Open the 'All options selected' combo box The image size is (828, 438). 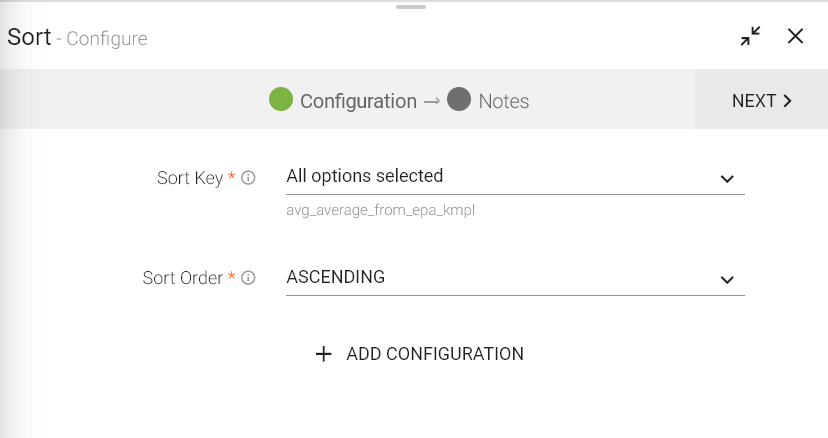(x=500, y=177)
